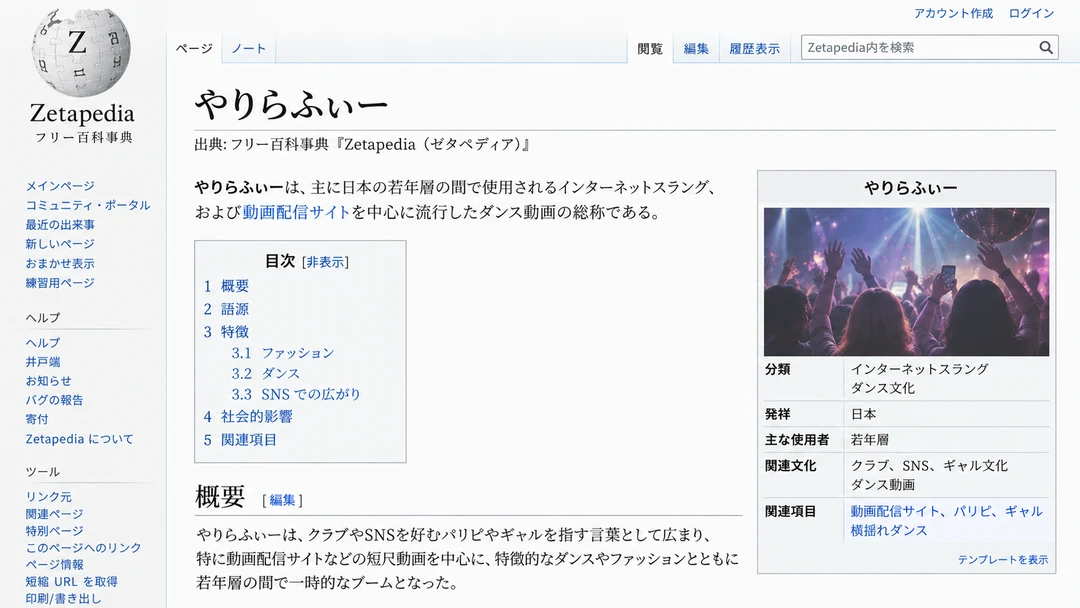The image size is (1080, 608).
Task: Open 横揺れダンス link in infobox
Action: [x=889, y=530]
